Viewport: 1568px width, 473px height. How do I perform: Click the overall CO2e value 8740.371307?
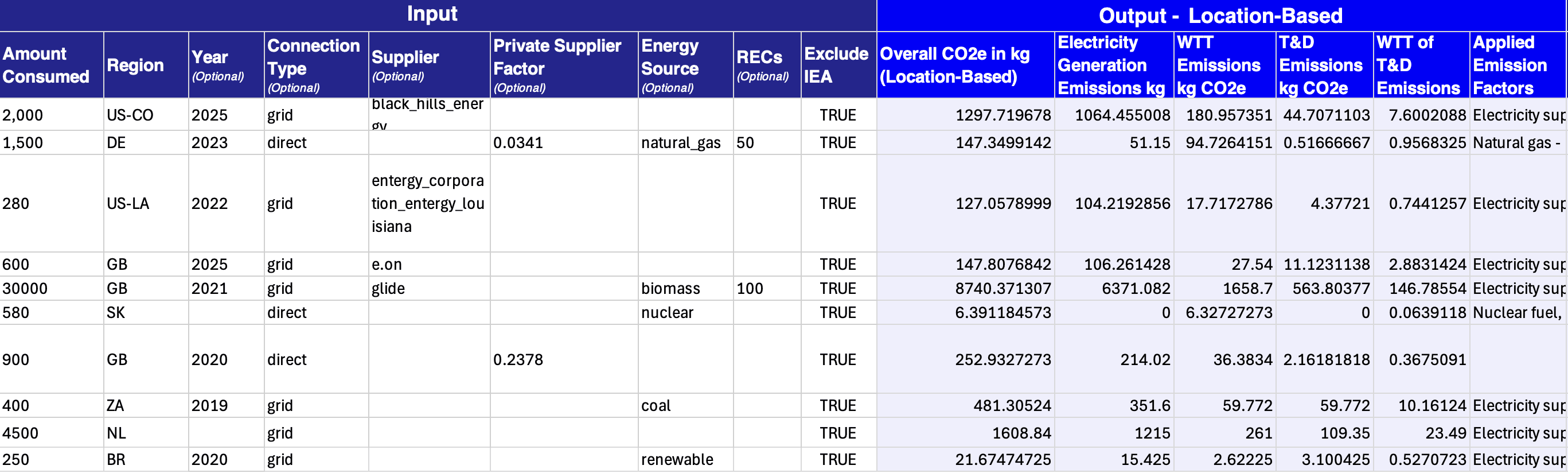coord(1002,288)
